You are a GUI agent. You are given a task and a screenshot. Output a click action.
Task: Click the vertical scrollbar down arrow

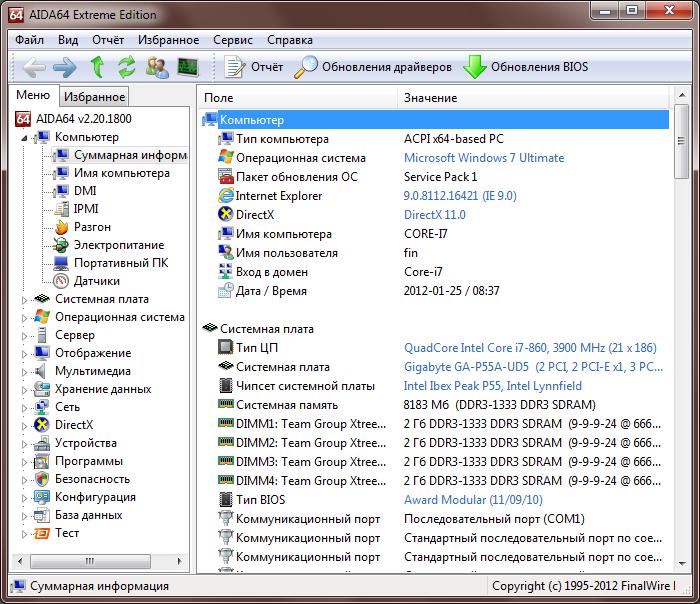click(x=682, y=563)
